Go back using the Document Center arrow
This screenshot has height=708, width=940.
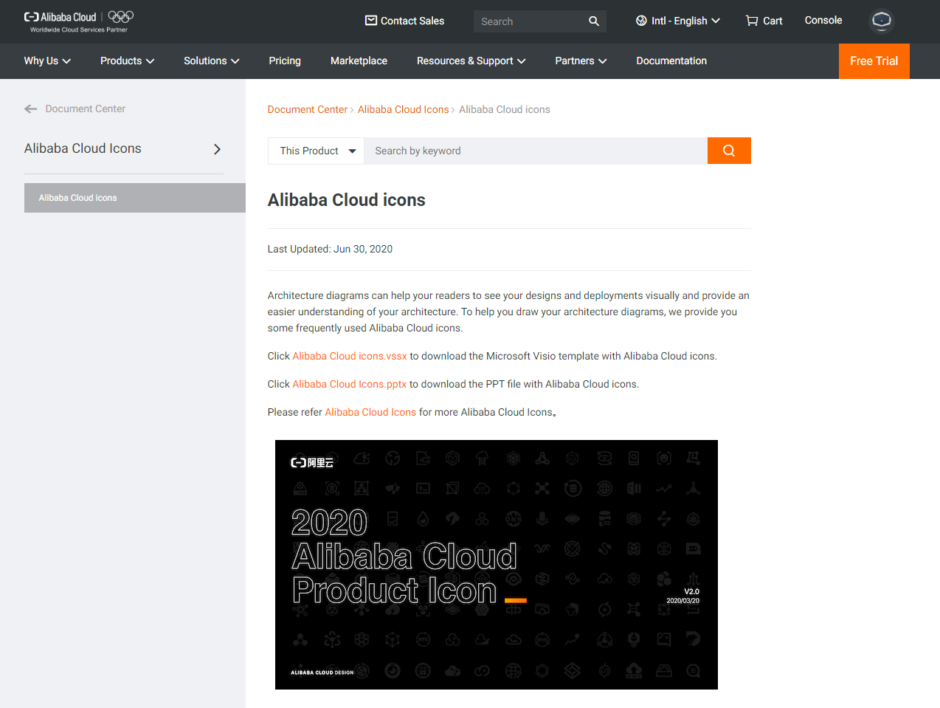pos(30,108)
